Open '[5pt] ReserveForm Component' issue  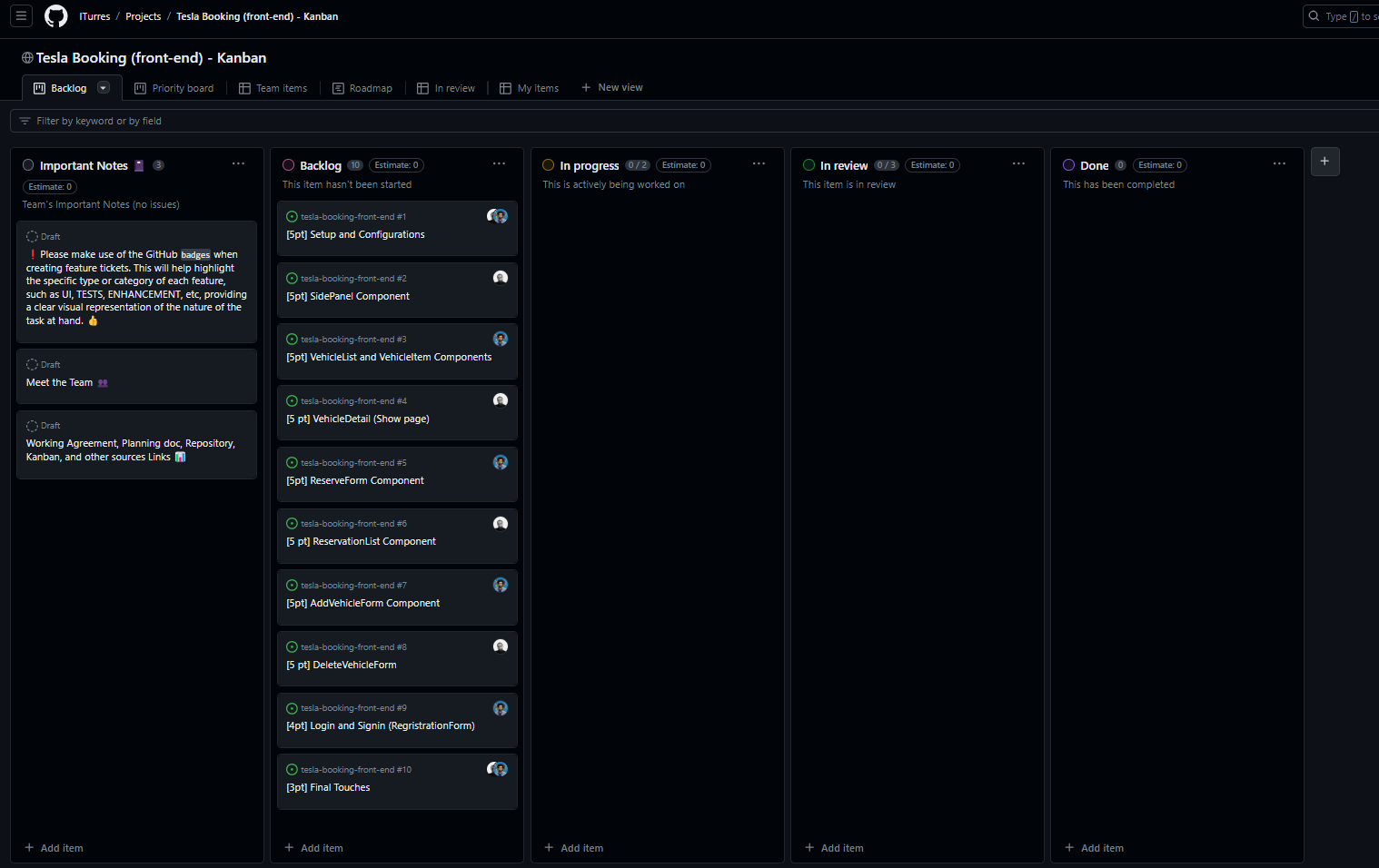(x=355, y=480)
